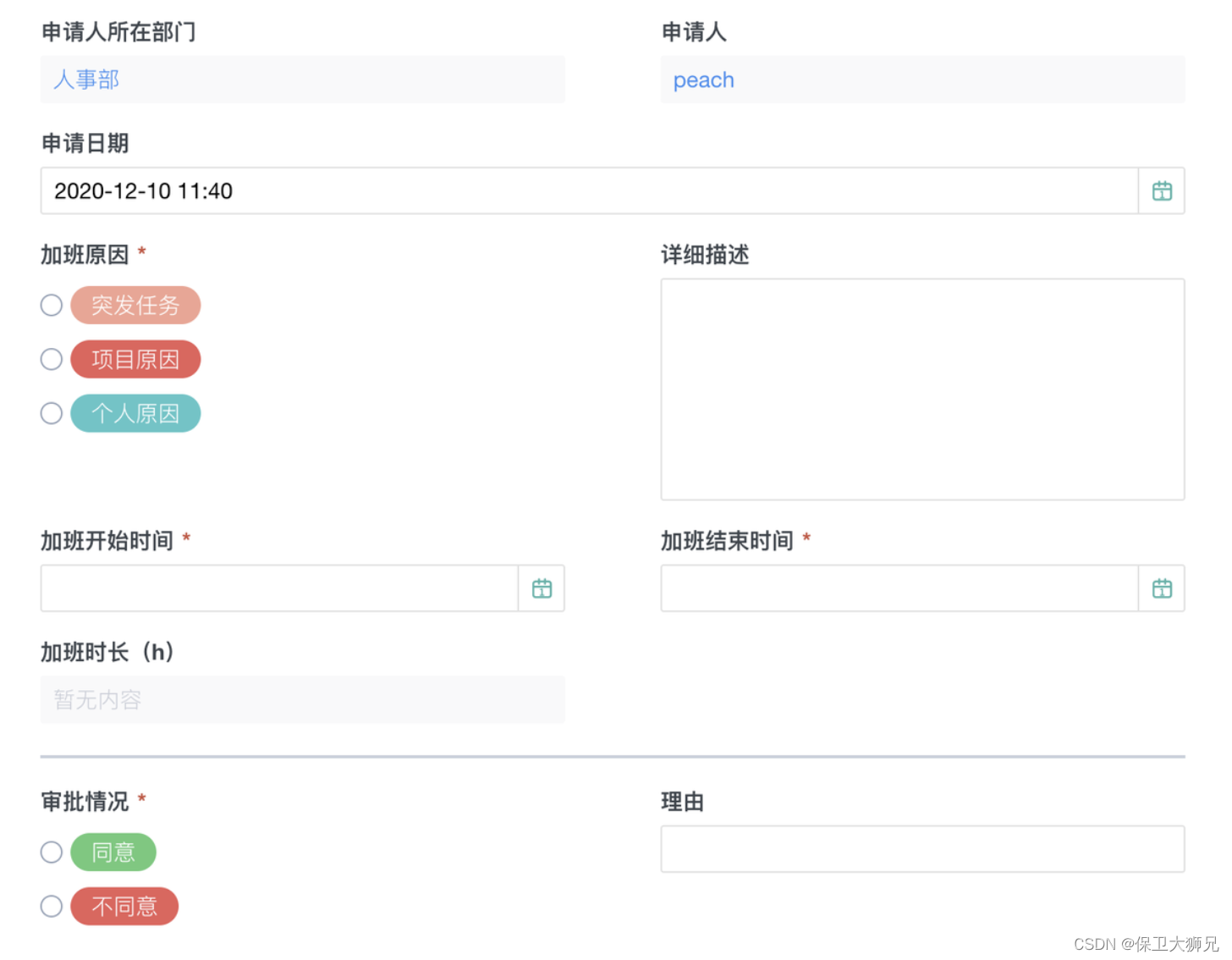This screenshot has width=1232, height=960.
Task: Click the 申请日期 label
Action: 85,143
